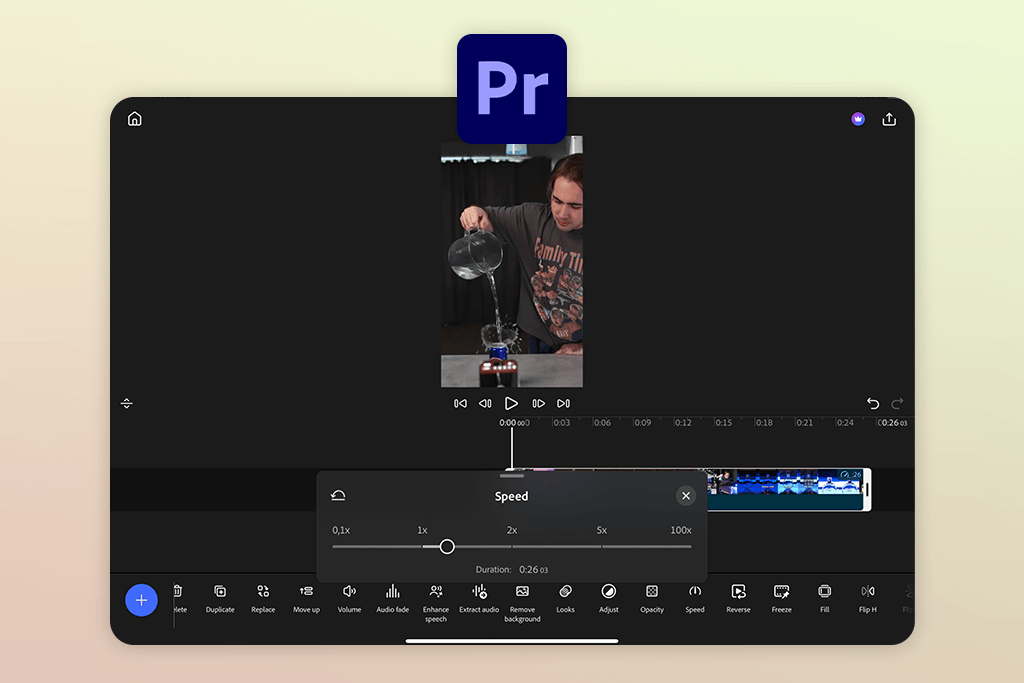This screenshot has height=683, width=1024.
Task: Click the Speed panel drag handle
Action: (x=512, y=476)
